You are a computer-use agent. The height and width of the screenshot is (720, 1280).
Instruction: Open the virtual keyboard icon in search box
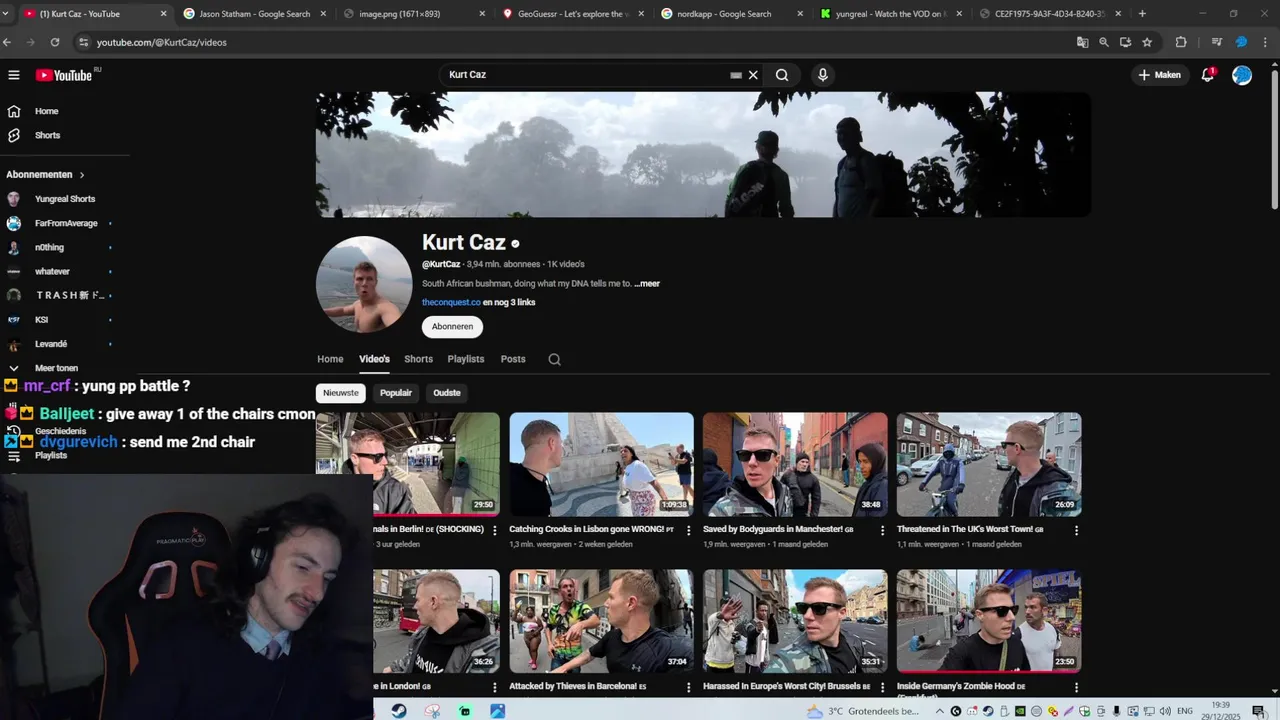tap(736, 75)
